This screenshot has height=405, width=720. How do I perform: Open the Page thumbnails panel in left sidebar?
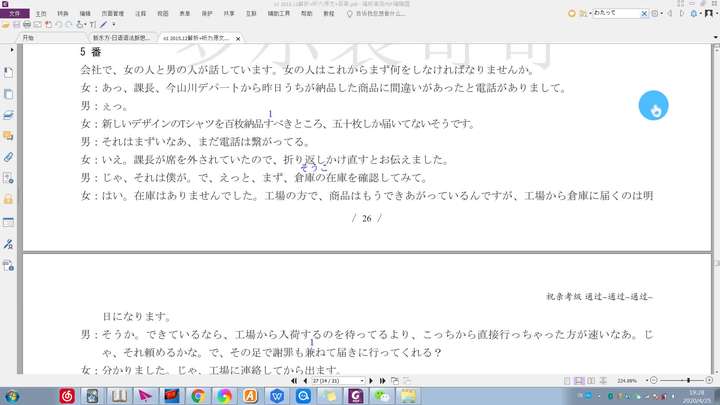click(8, 94)
